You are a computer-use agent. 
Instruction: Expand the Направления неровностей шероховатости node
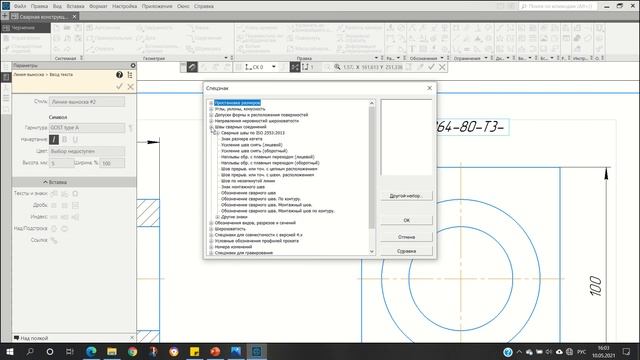(211, 121)
